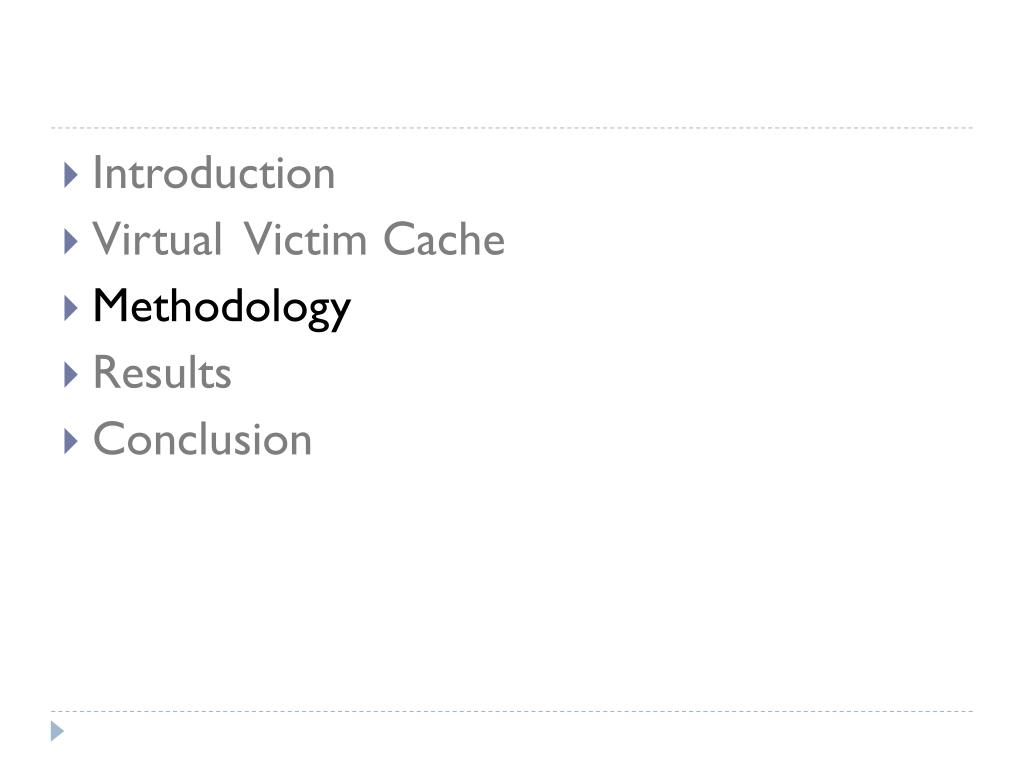Jump to the Conclusion item
1024x768 pixels.
[x=202, y=439]
